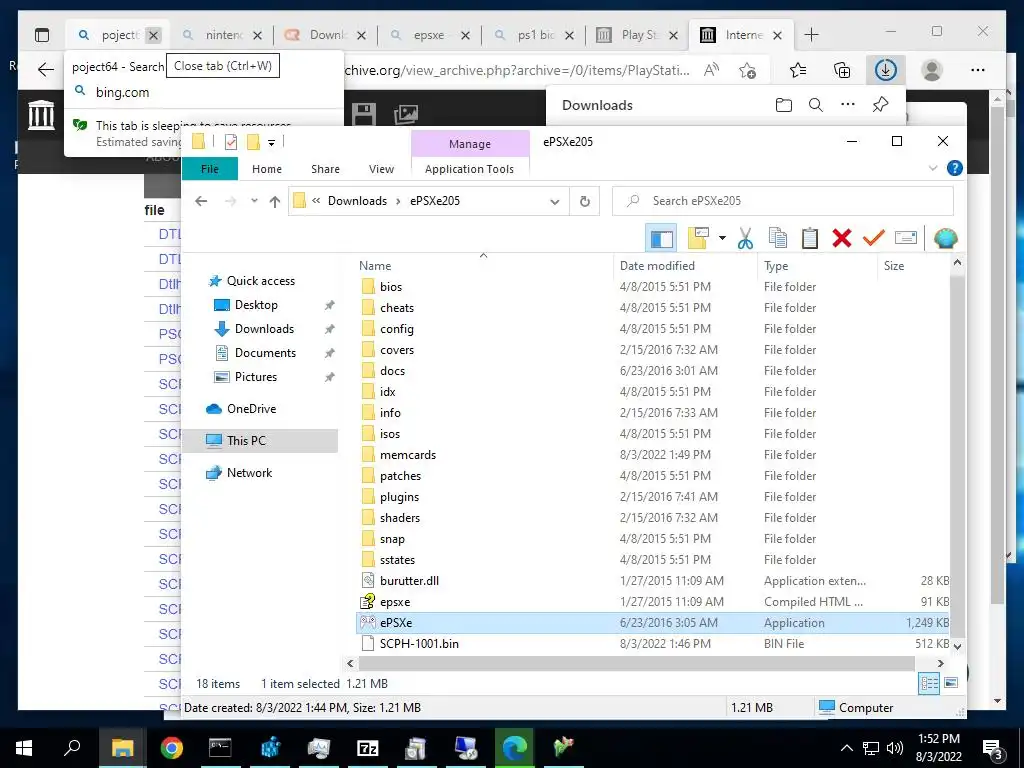Expand address bar history dropdown
The width and height of the screenshot is (1024, 768).
554,201
